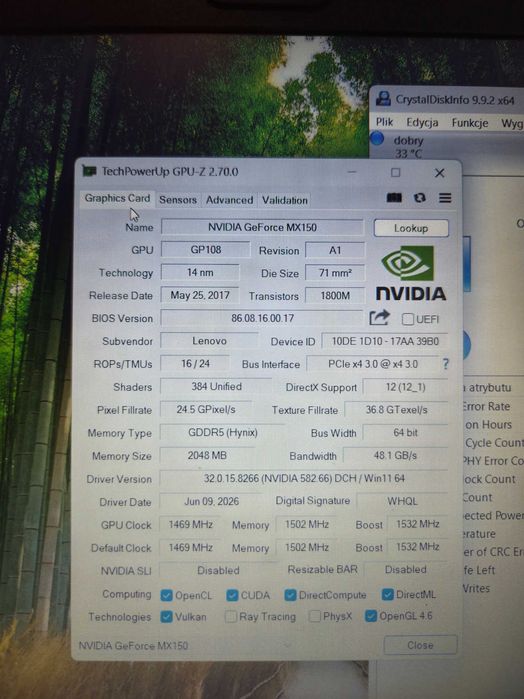Click the Technology value 14 nm
The height and width of the screenshot is (699, 524).
click(200, 272)
